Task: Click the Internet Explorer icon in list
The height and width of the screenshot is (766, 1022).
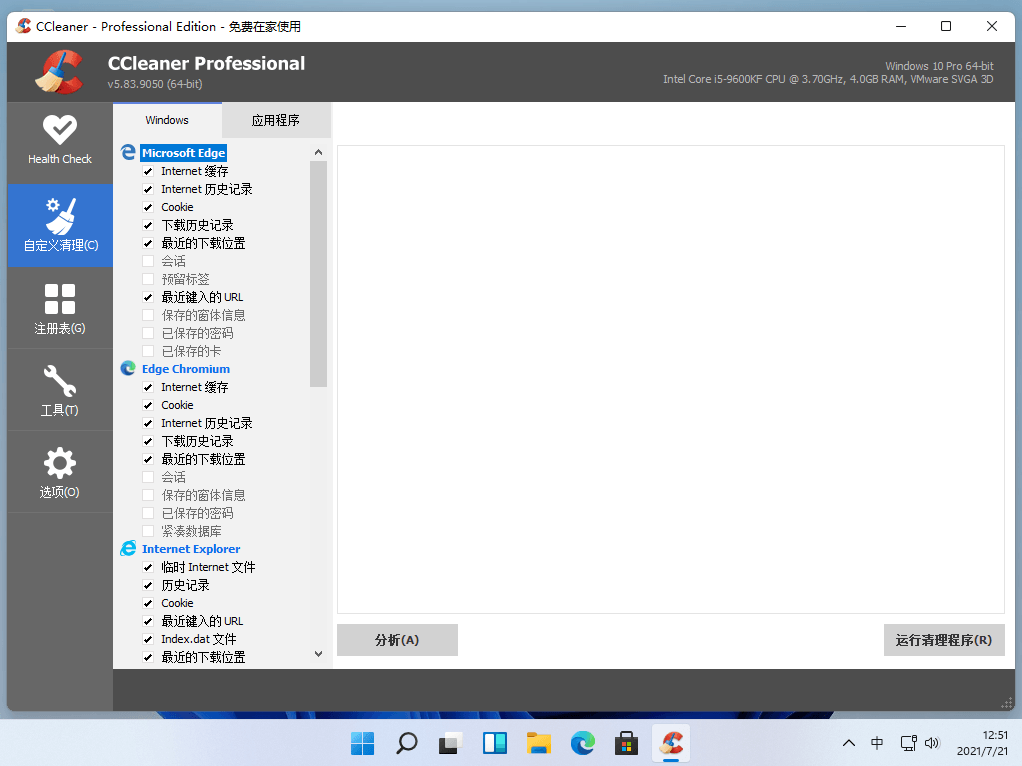Action: 128,549
